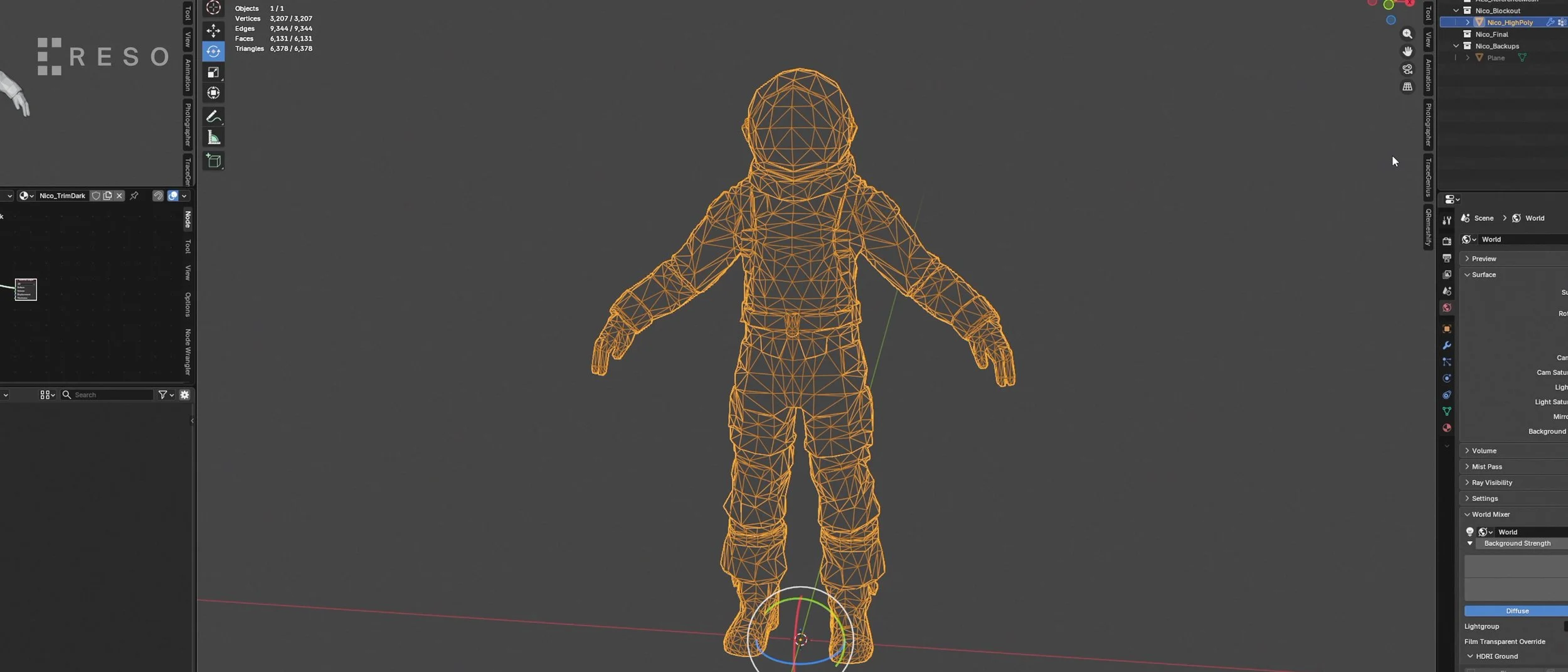Duplicate Nico_TrimDark material copy button
Screen dimensions: 1568x672
pyautogui.click(x=107, y=196)
